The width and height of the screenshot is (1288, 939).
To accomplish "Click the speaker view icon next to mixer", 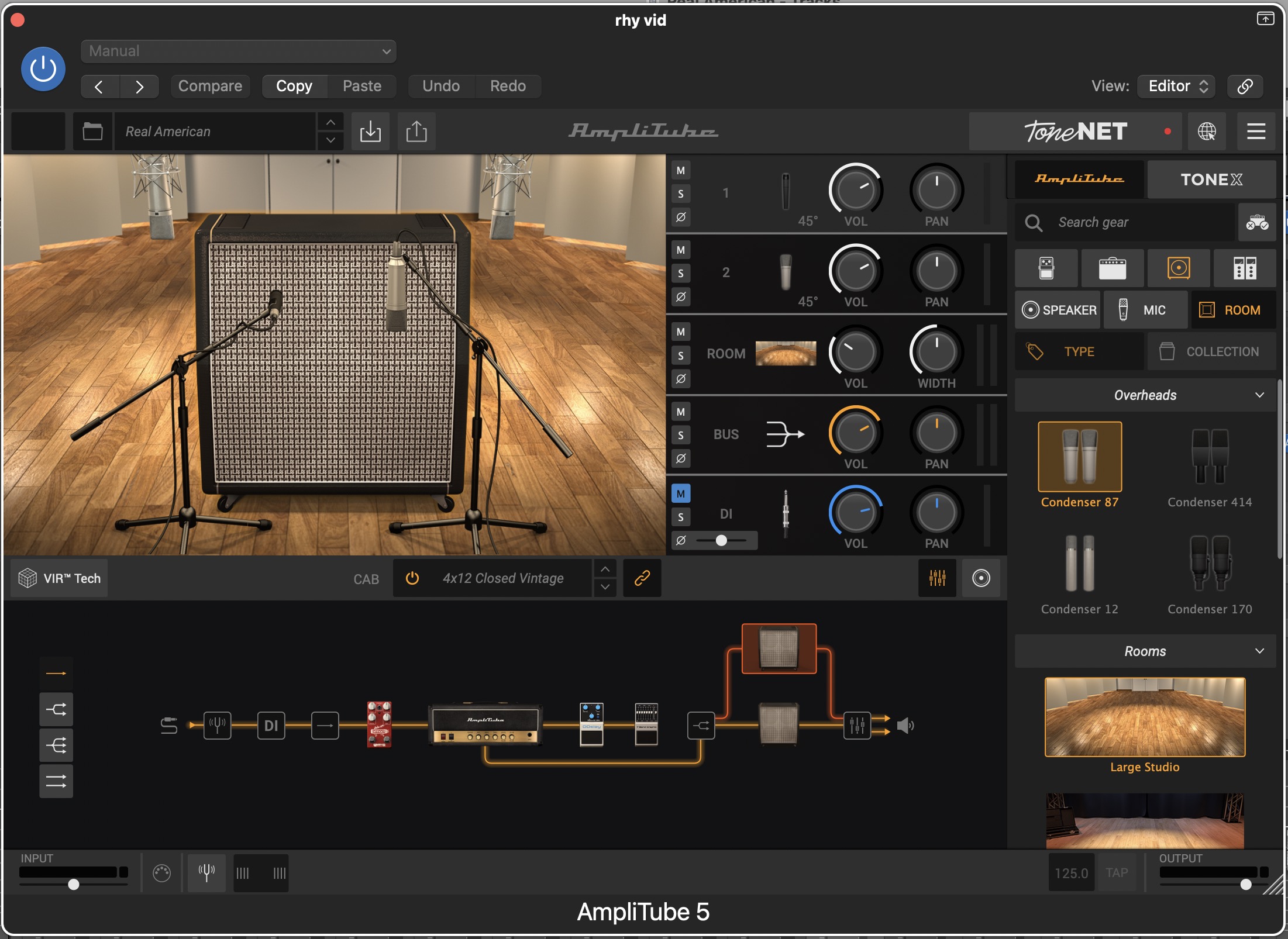I will click(x=981, y=578).
